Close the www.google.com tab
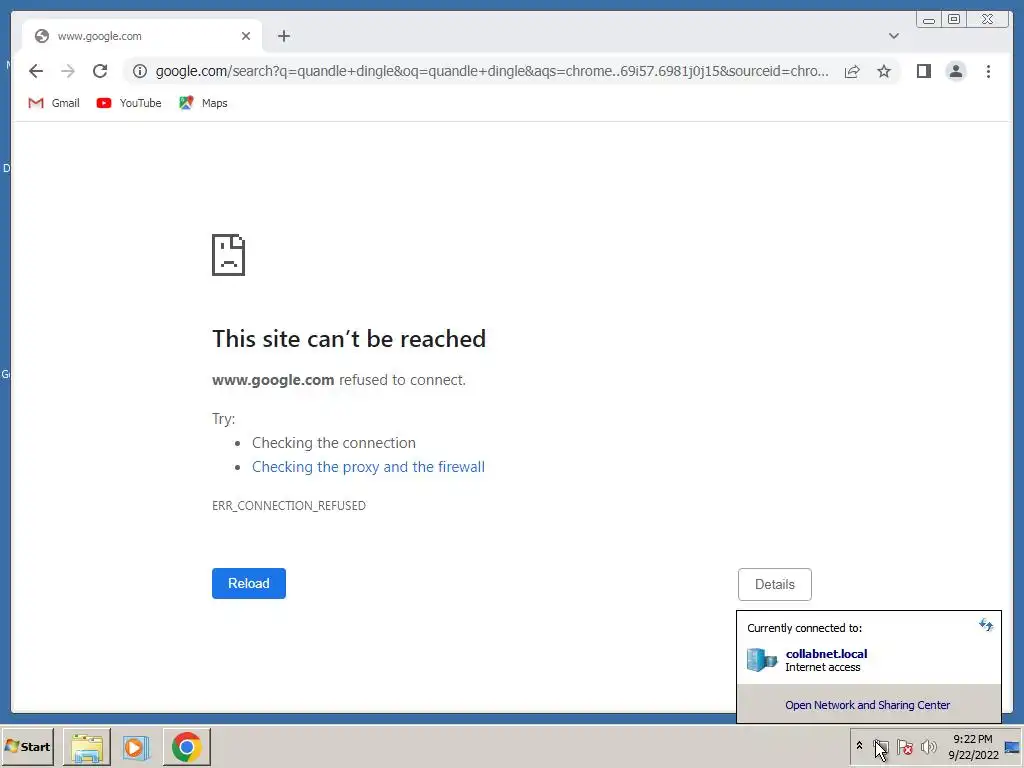This screenshot has width=1024, height=768. (x=246, y=36)
